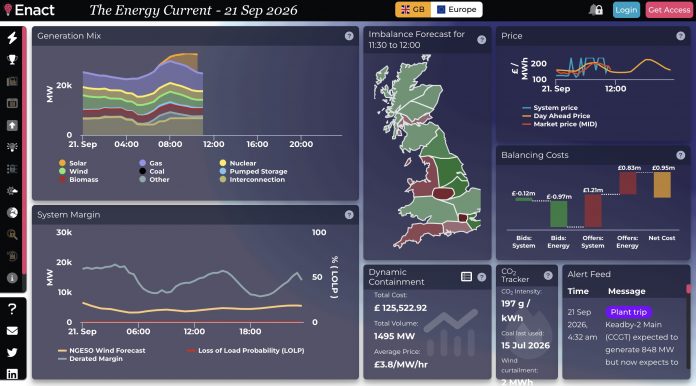Screen dimensions: 696x386
Task: Open Imbalance Forecast help question icon
Action: point(481,39)
